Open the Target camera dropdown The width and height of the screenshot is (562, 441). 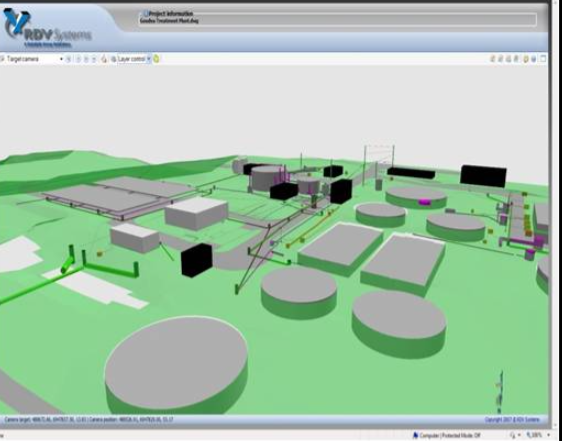(61, 59)
